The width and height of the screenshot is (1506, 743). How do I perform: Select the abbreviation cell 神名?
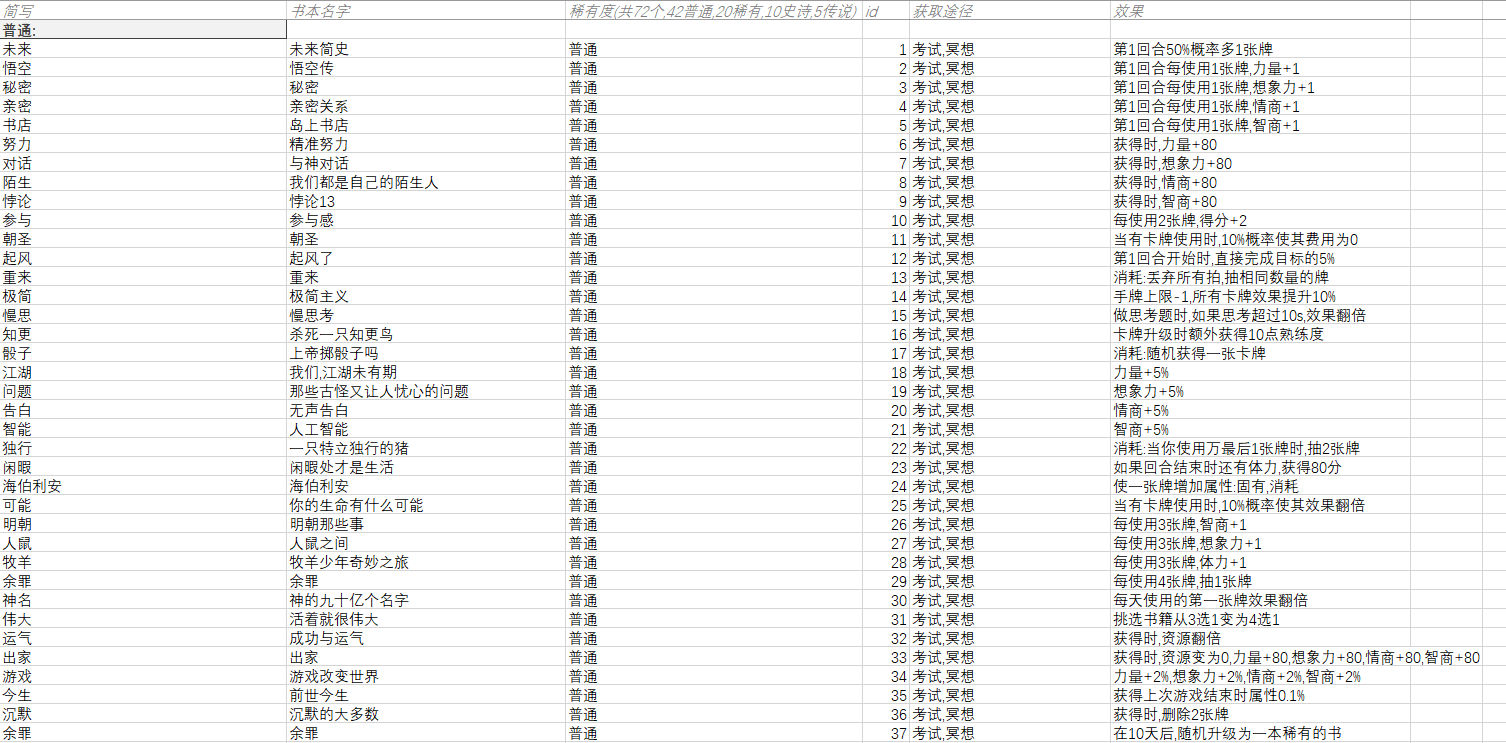[x=143, y=600]
